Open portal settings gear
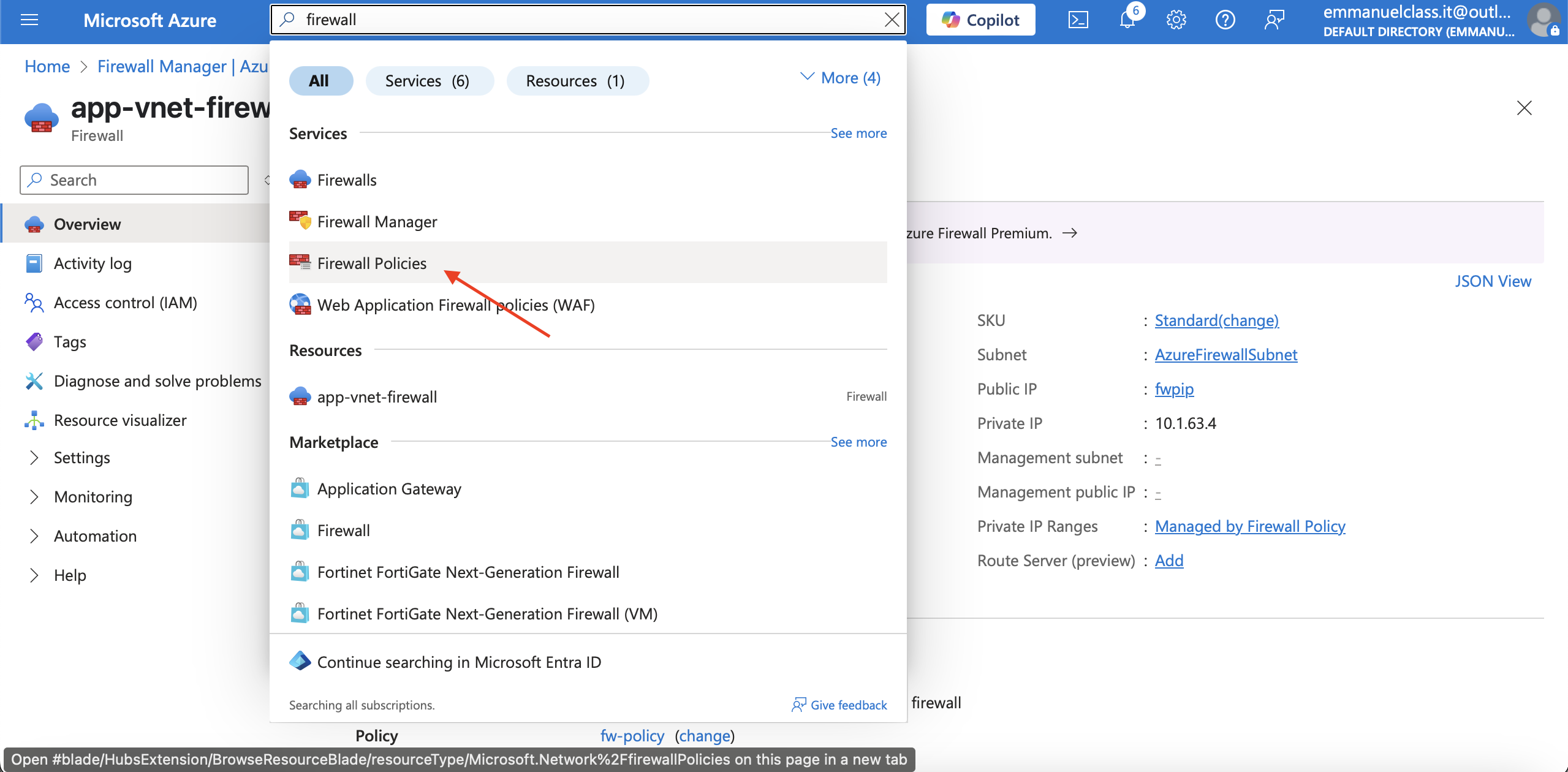The height and width of the screenshot is (772, 1568). coord(1176,20)
